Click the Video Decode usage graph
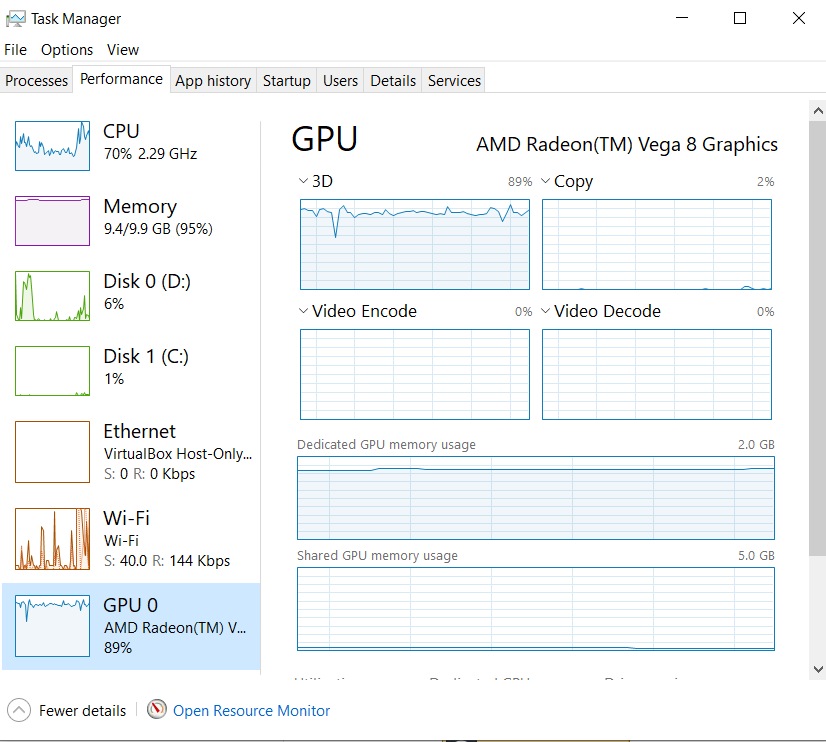 coord(657,374)
